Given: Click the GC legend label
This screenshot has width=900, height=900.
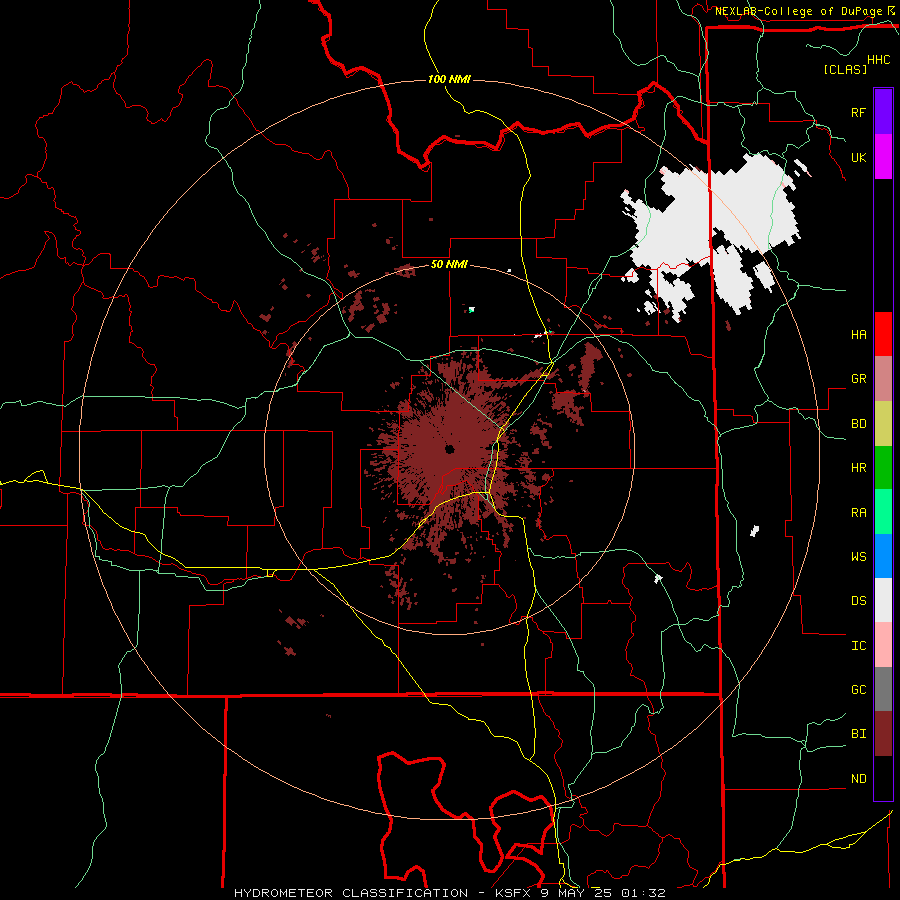Looking at the screenshot, I should (858, 690).
